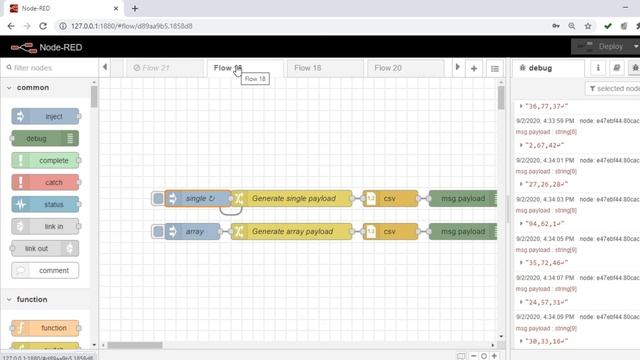Select the csv node in bottom row

(x=390, y=231)
